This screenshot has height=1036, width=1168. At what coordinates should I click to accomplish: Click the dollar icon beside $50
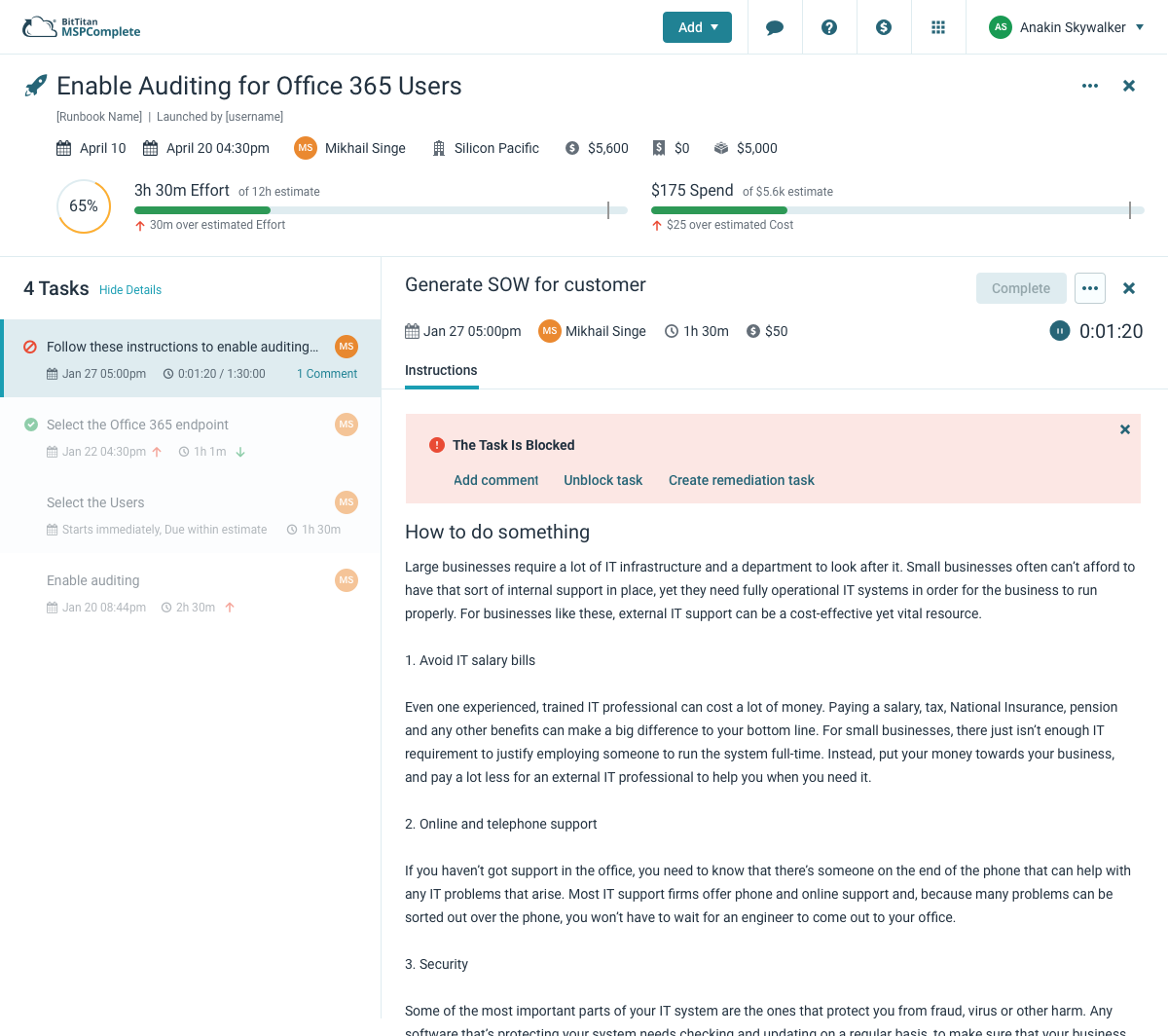[x=753, y=331]
